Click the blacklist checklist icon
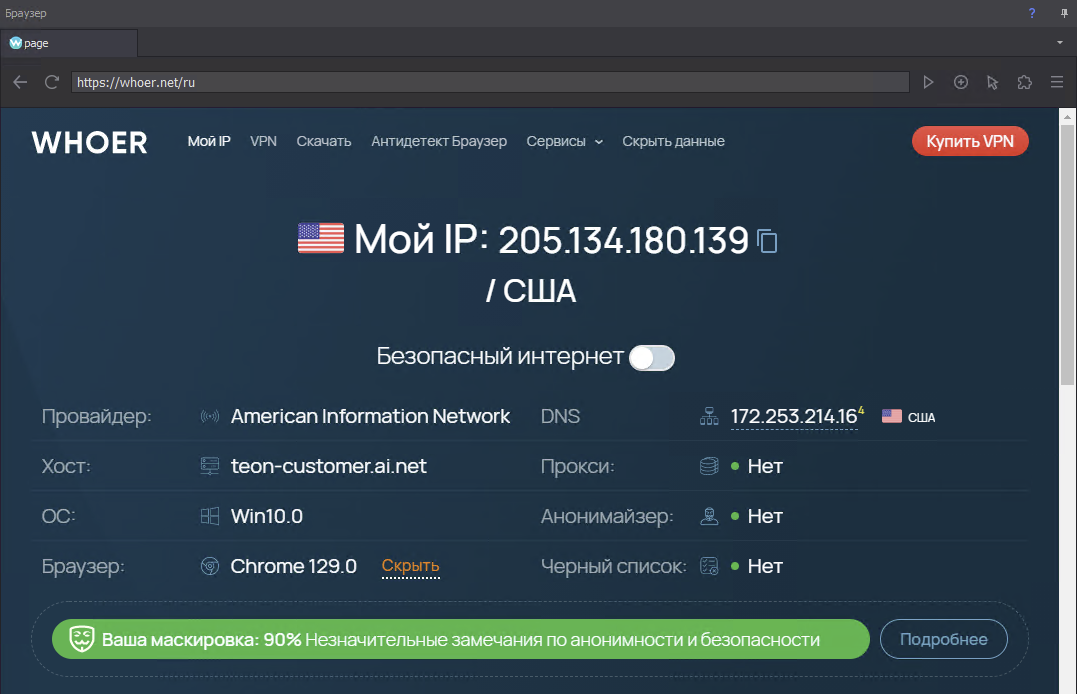The height and width of the screenshot is (694, 1077). [709, 566]
